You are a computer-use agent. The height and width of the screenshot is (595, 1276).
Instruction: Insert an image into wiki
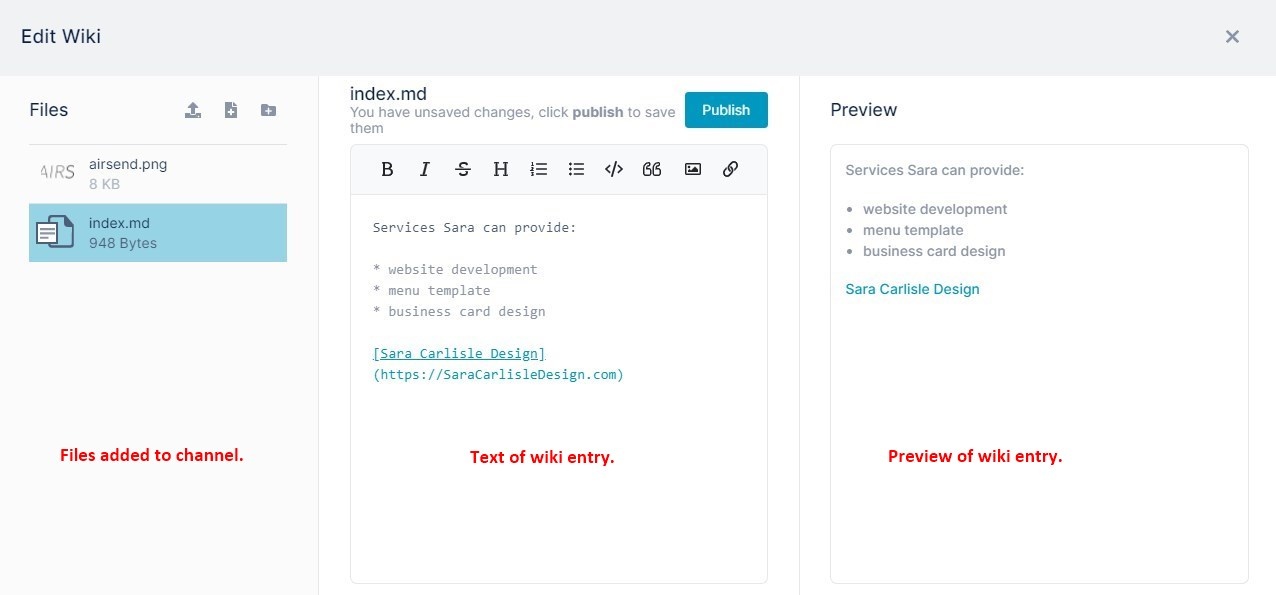pyautogui.click(x=692, y=169)
